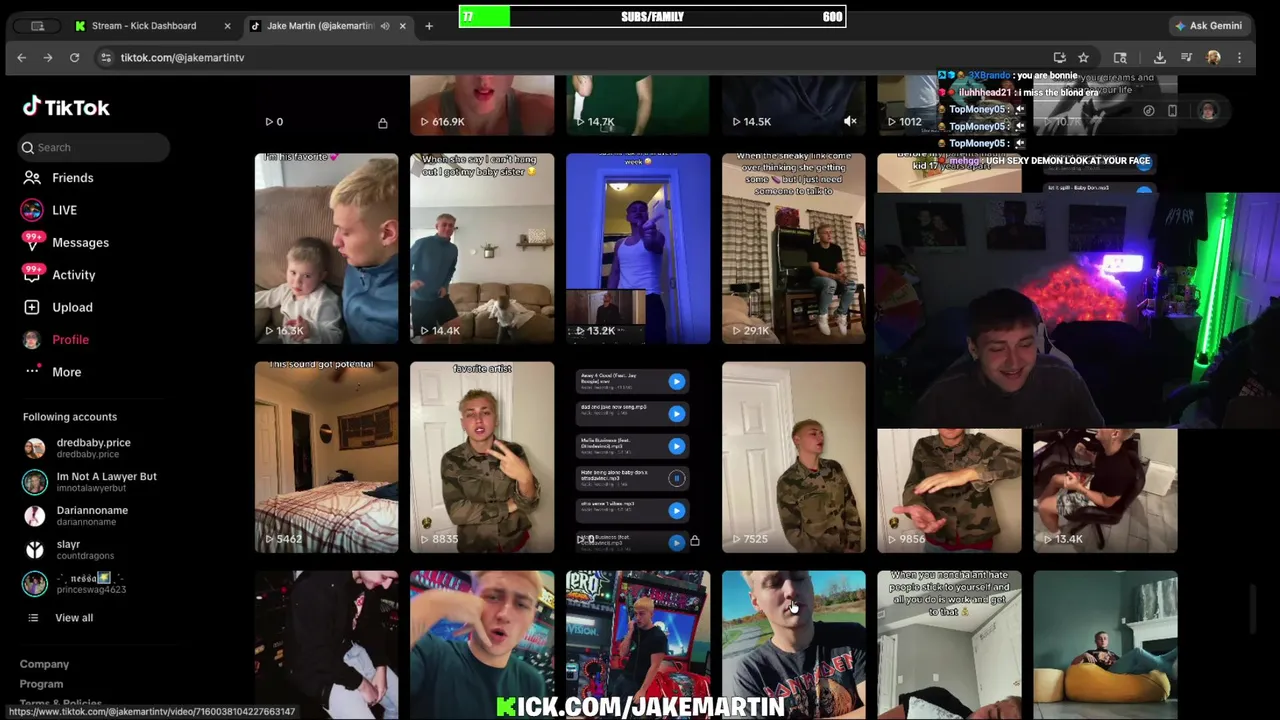Open top row video with 616.9K views

coord(482,105)
